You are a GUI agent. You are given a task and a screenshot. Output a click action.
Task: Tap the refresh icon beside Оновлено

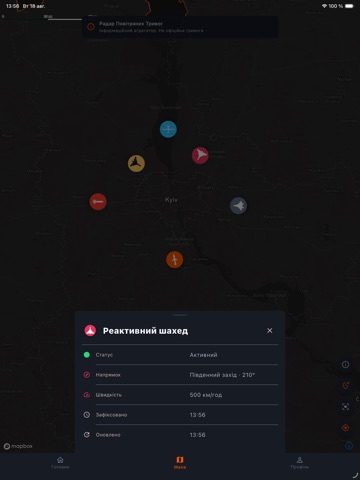click(x=87, y=435)
